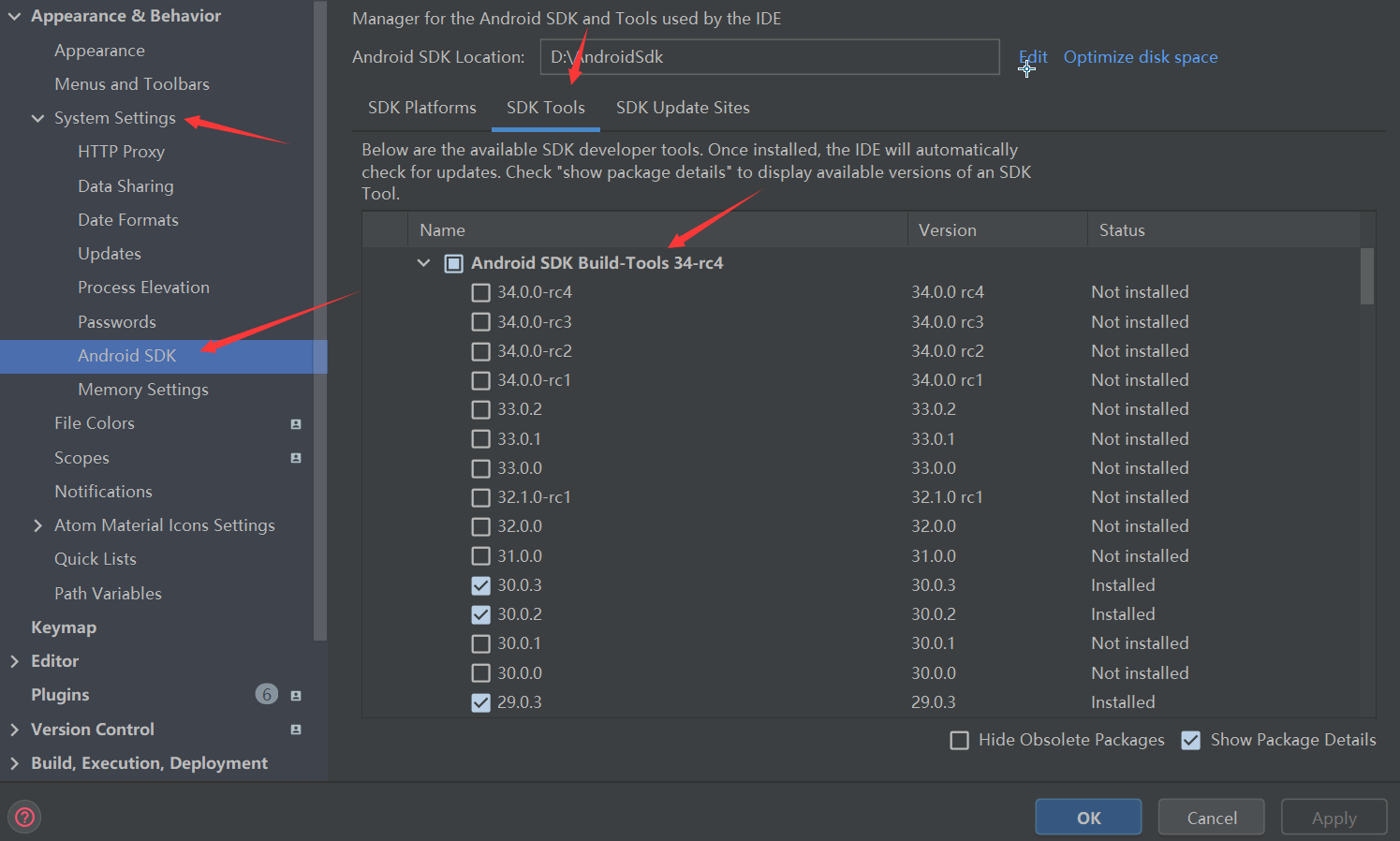This screenshot has width=1400, height=841.
Task: Select Data Sharing settings
Action: coord(125,186)
